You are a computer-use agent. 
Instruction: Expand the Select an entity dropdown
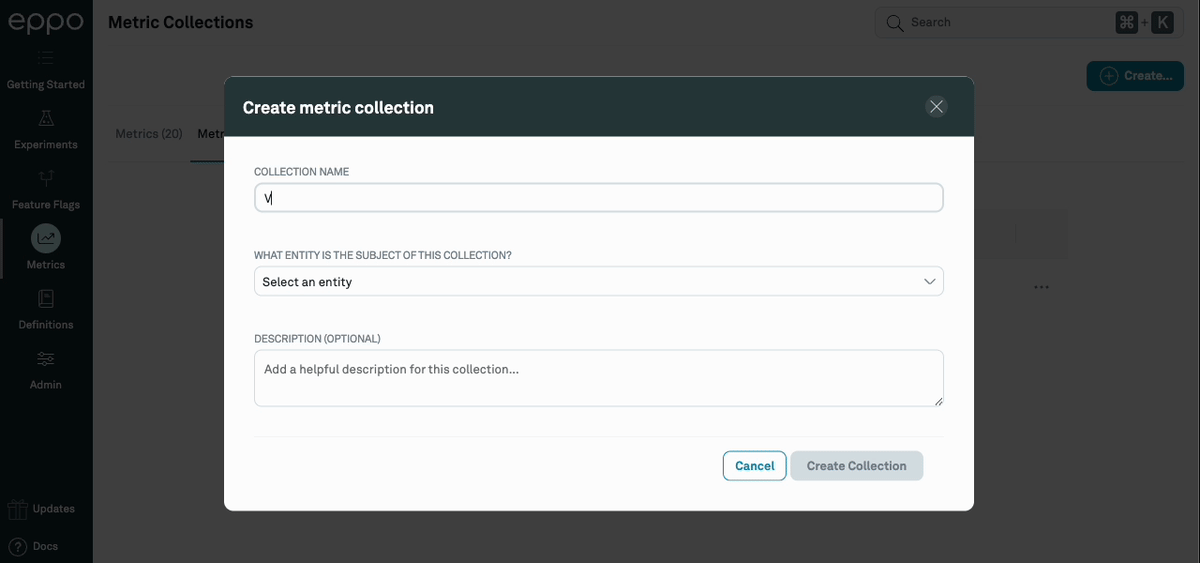[x=598, y=282]
